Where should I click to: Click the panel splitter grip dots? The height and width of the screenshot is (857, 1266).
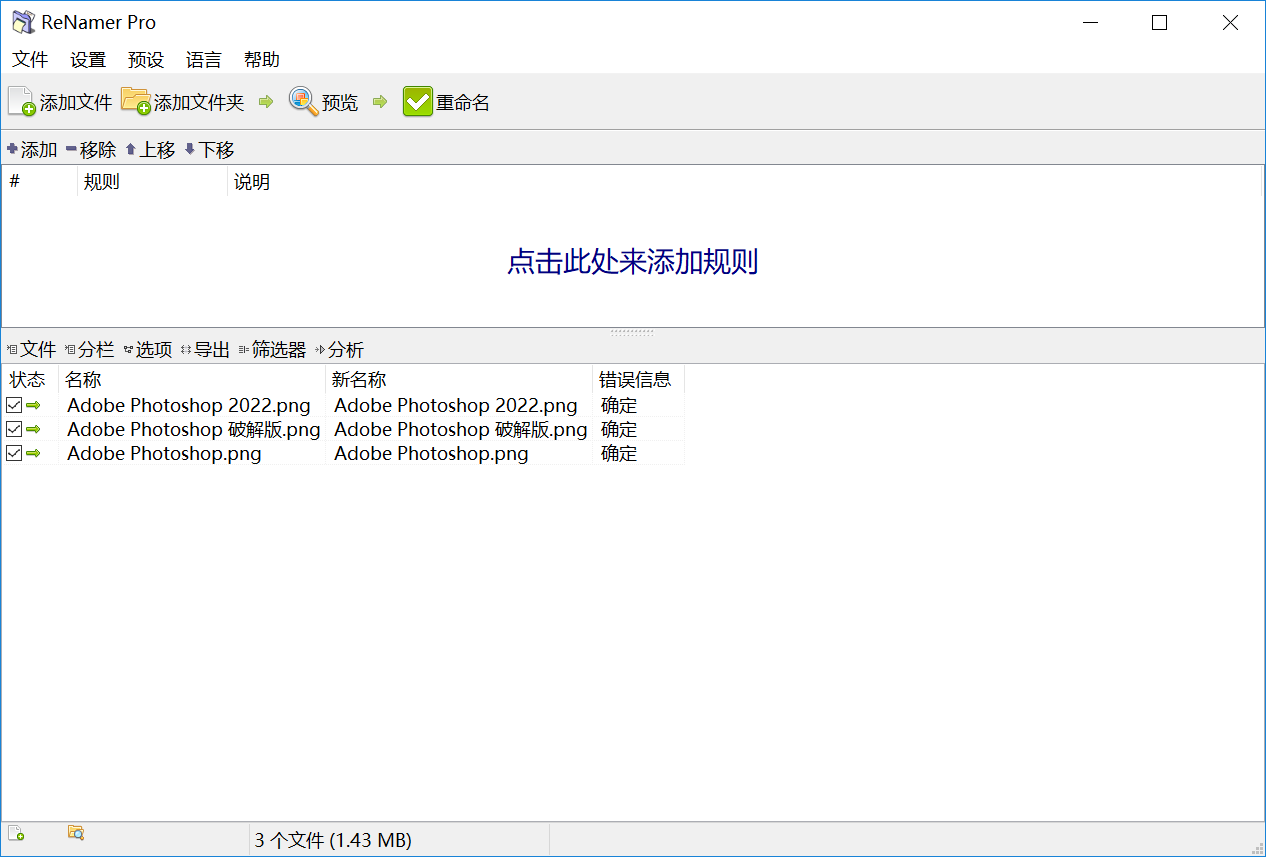[632, 332]
